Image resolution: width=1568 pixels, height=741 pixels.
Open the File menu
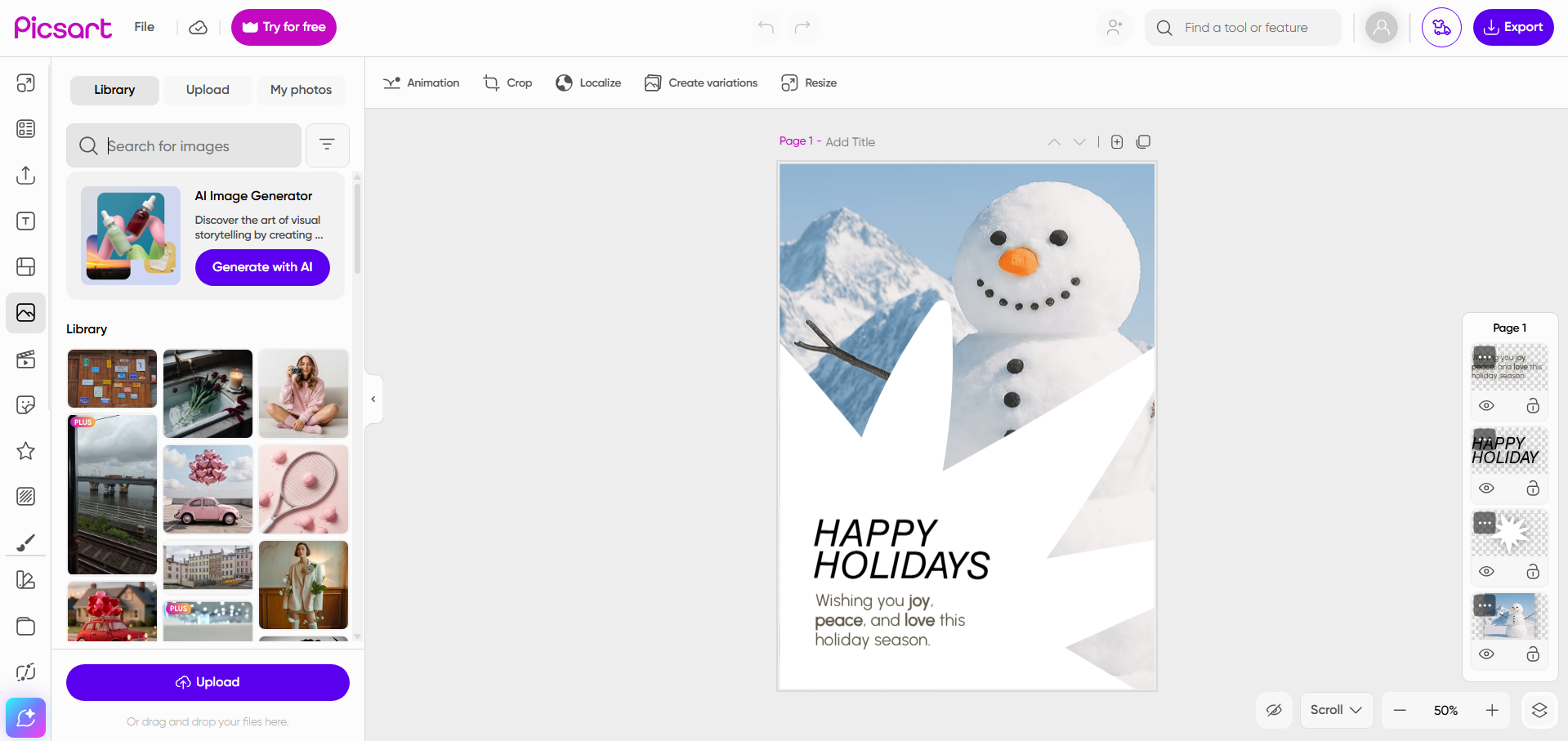click(x=145, y=27)
